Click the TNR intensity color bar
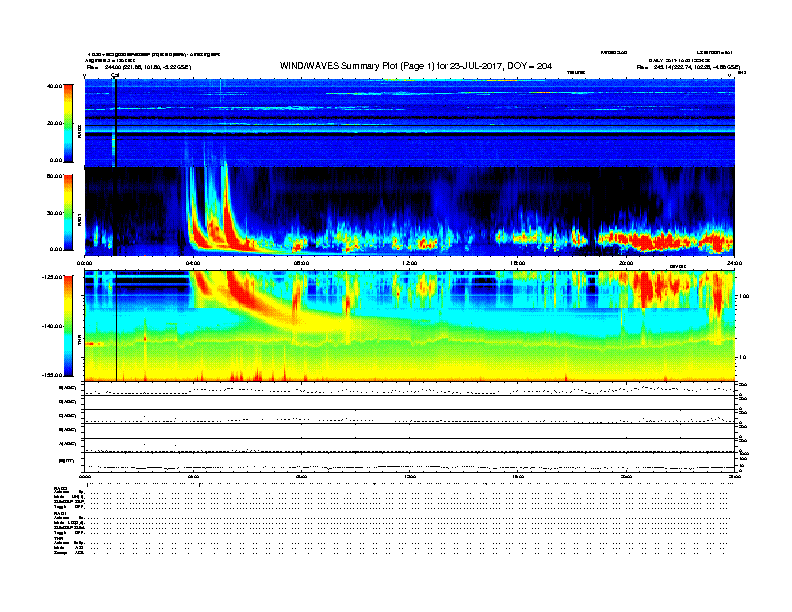The image size is (792, 612). (68, 326)
